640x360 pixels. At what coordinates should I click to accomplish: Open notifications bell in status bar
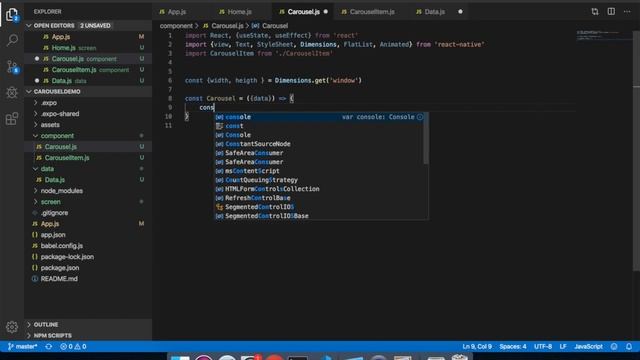(x=629, y=347)
